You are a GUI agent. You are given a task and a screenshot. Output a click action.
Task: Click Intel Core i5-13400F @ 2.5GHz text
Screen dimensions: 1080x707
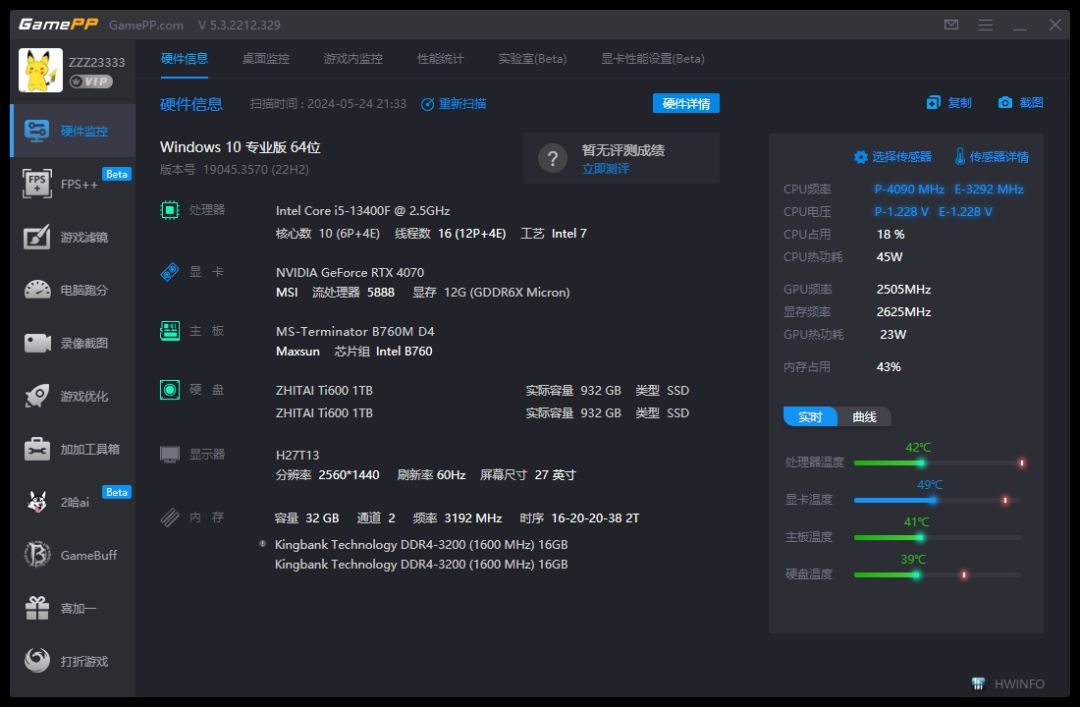pos(362,210)
